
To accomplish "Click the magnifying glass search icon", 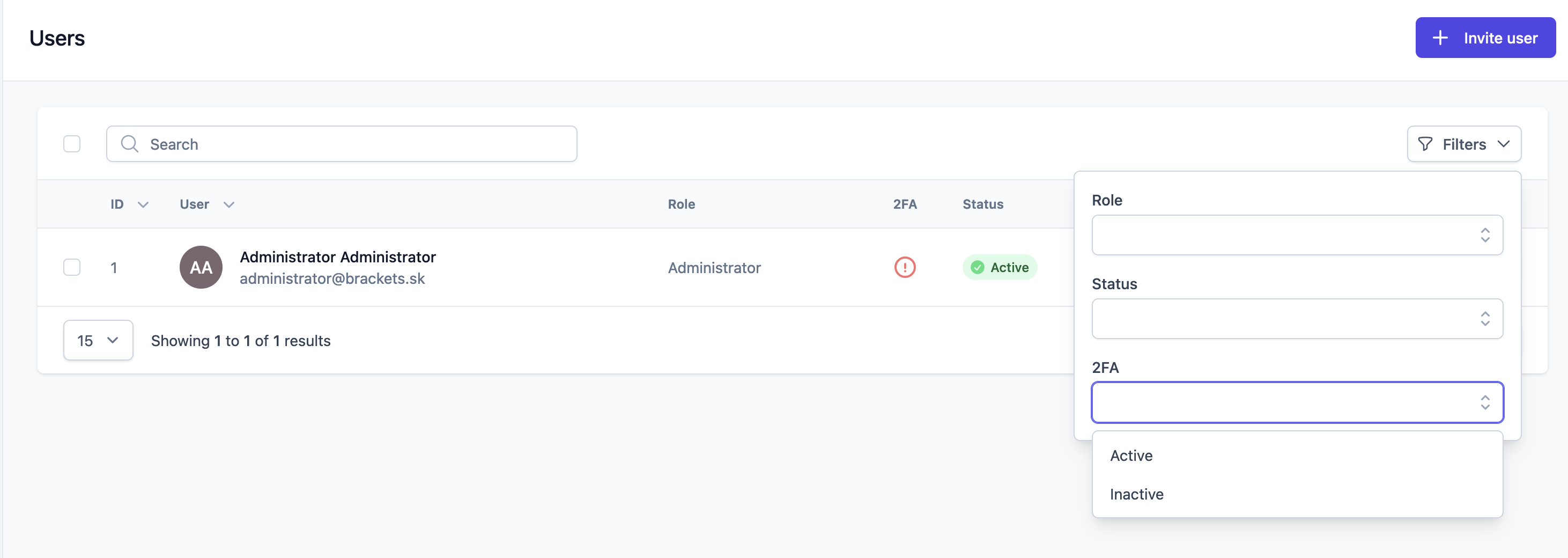I will coord(130,144).
